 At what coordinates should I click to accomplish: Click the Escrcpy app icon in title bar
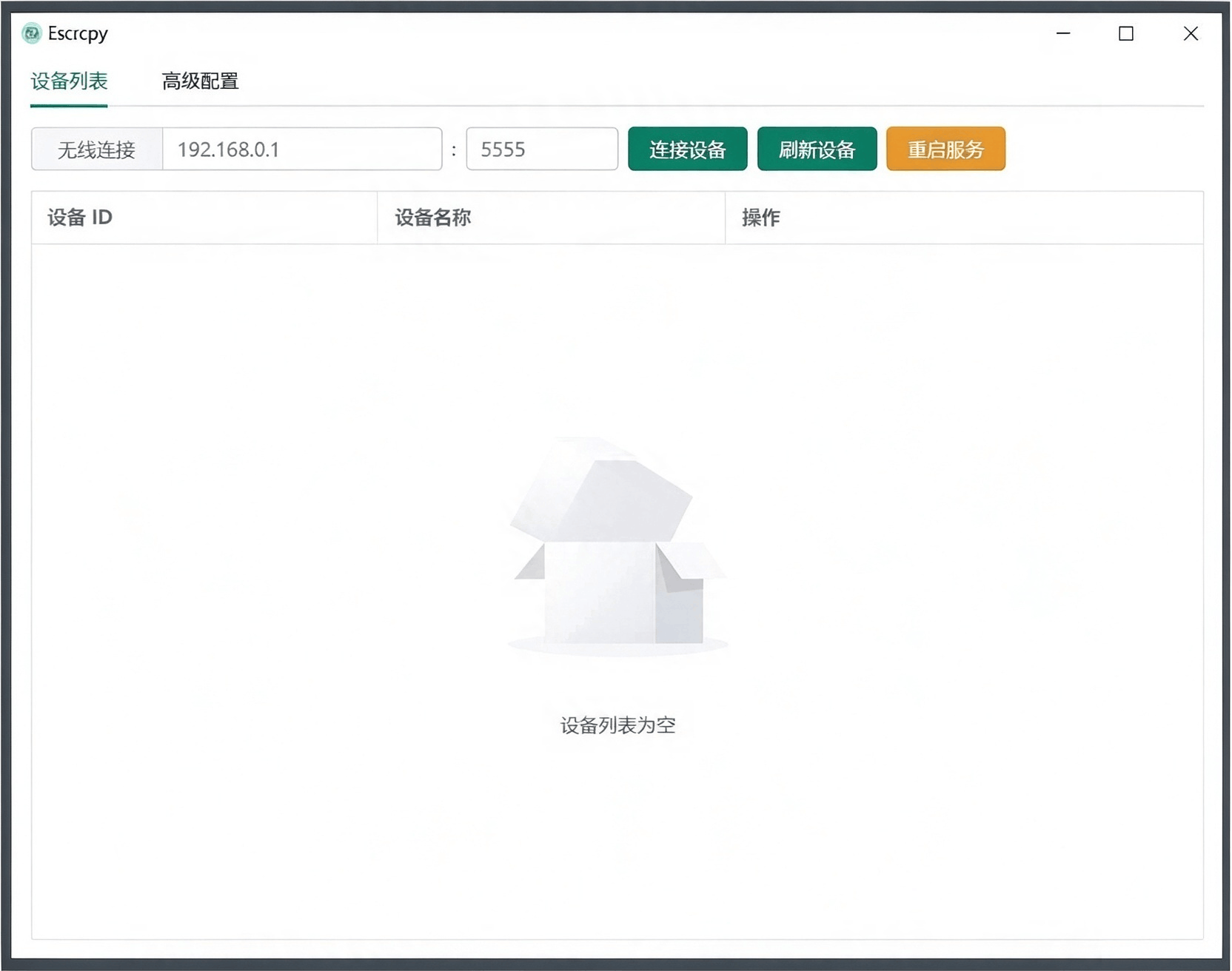pos(31,33)
